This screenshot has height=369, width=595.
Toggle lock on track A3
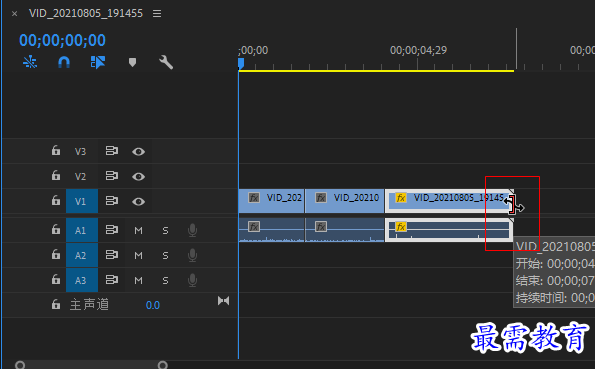56,280
